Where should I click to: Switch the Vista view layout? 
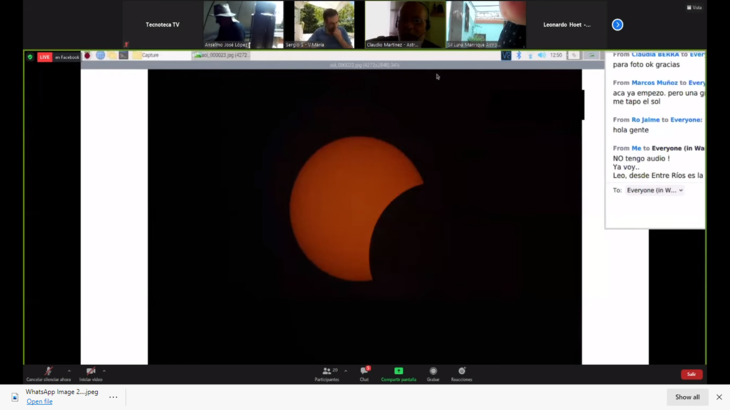[695, 7]
